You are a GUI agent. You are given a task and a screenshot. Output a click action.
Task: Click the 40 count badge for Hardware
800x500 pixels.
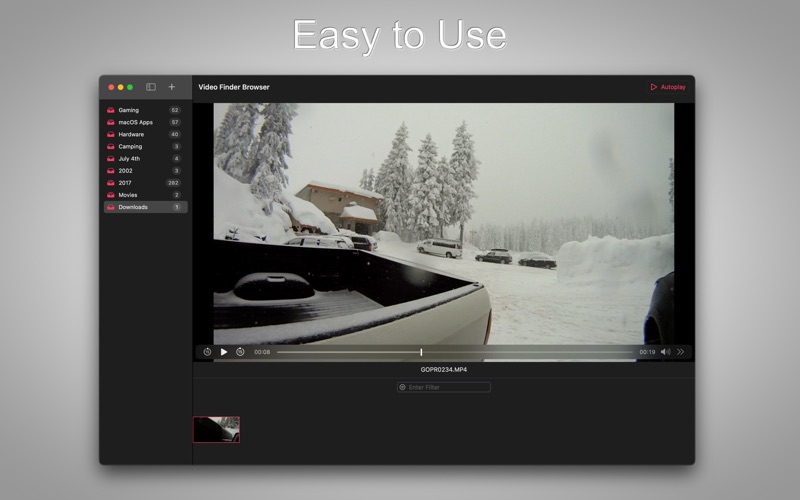point(174,135)
